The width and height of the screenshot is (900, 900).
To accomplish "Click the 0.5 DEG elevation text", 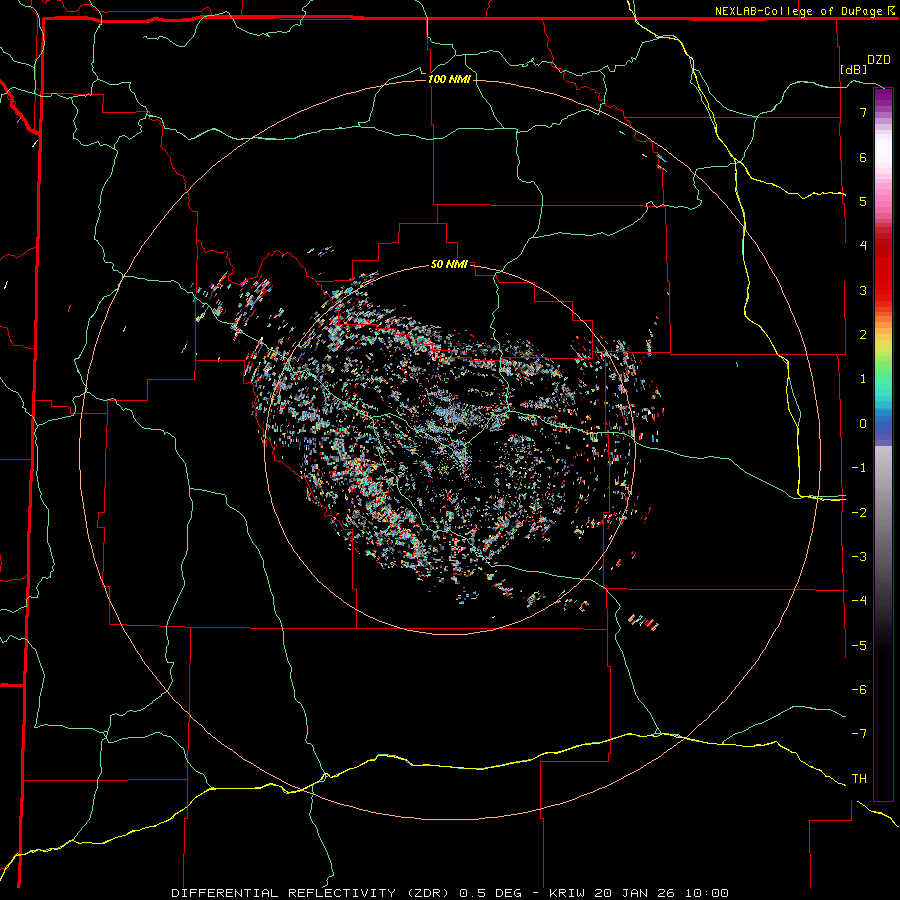I will 490,893.
